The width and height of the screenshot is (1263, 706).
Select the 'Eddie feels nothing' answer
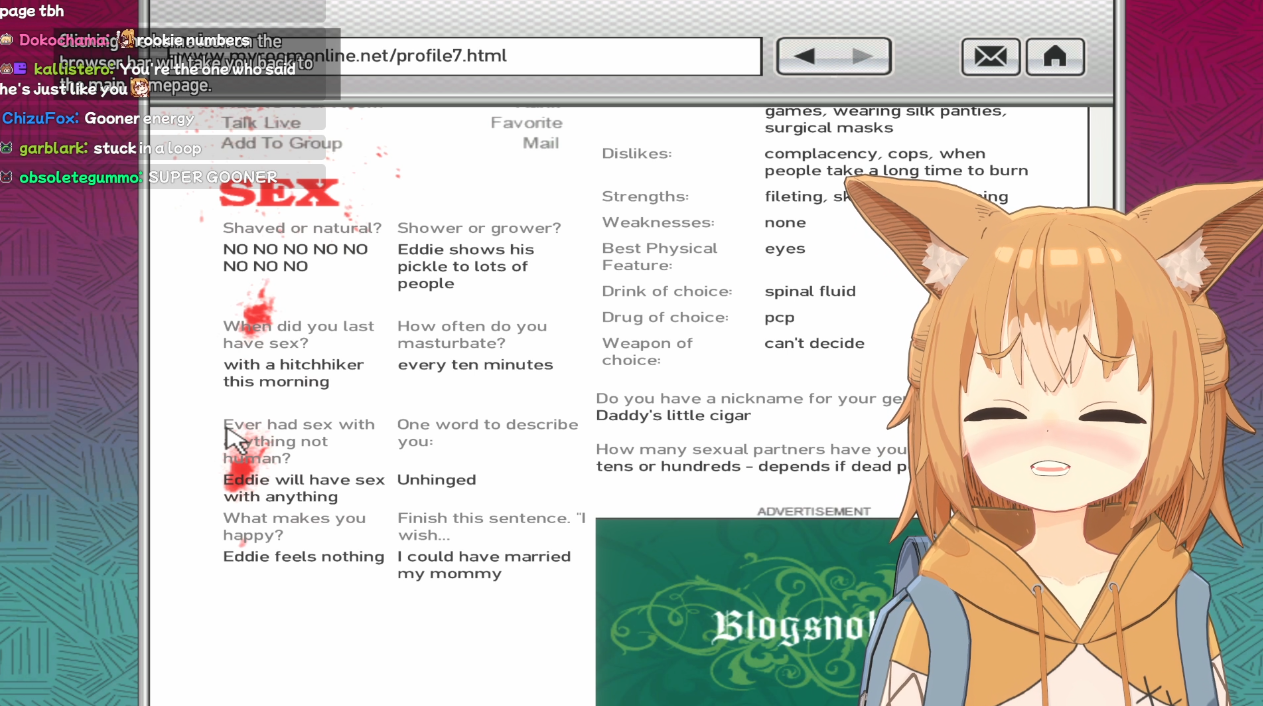(304, 557)
